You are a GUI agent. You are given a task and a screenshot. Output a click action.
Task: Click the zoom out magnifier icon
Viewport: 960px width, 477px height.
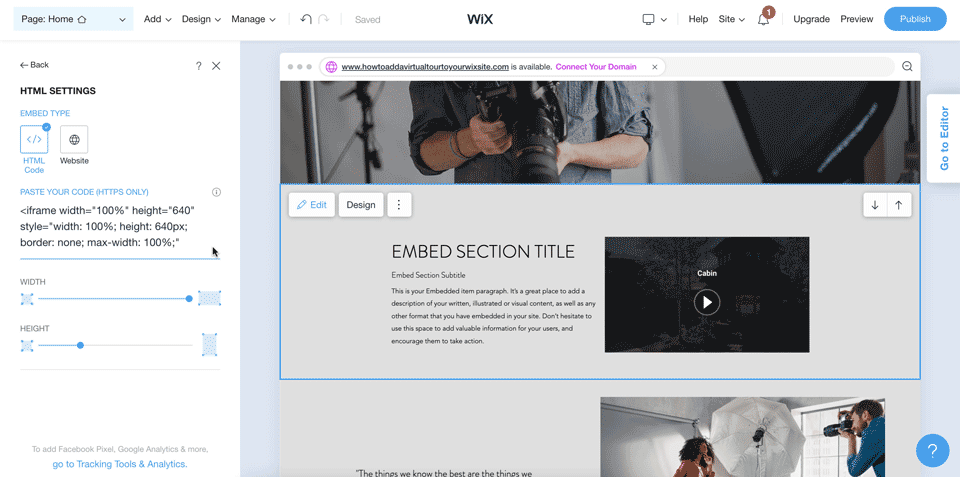pos(907,67)
